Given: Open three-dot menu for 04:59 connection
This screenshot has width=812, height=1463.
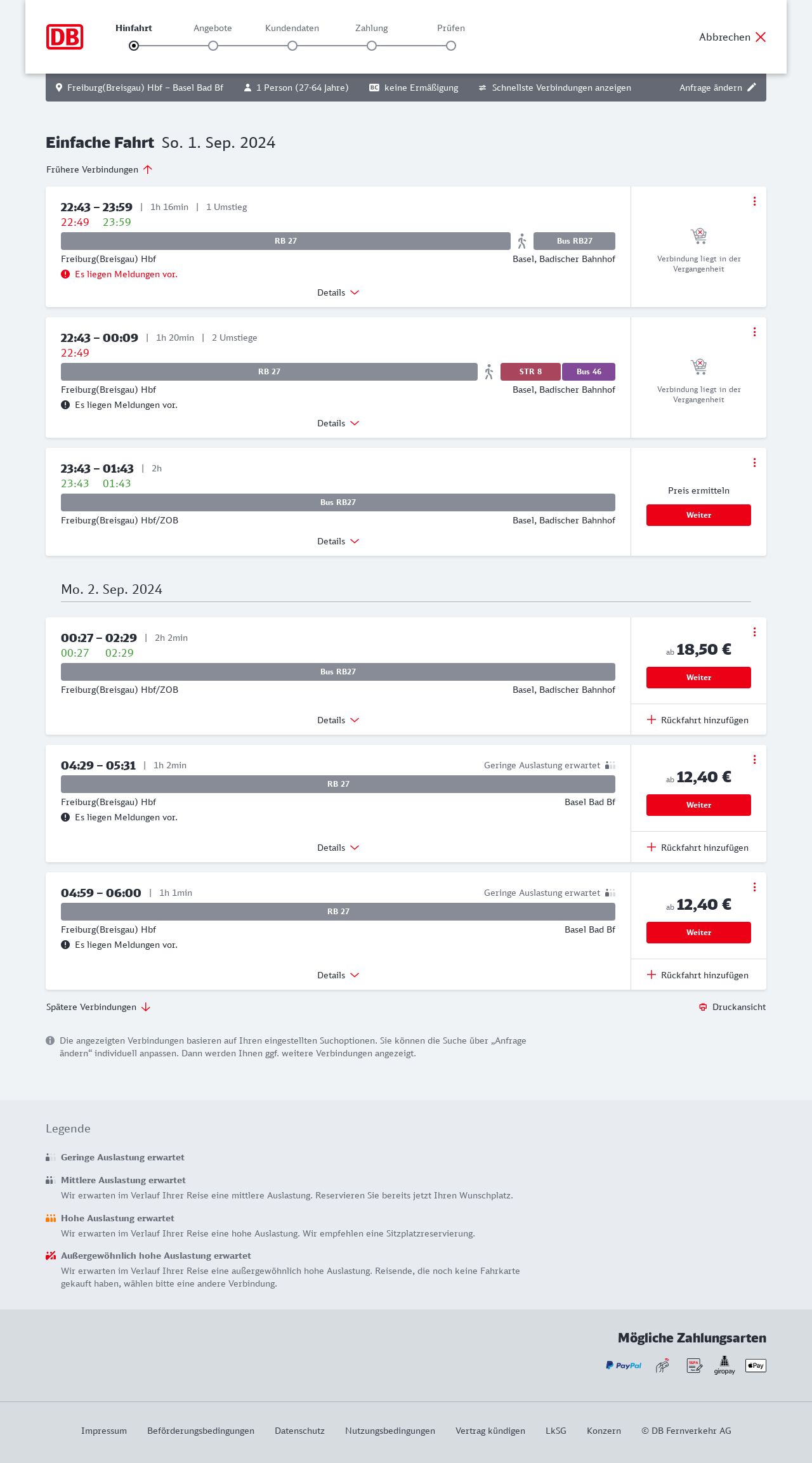Looking at the screenshot, I should (x=754, y=887).
